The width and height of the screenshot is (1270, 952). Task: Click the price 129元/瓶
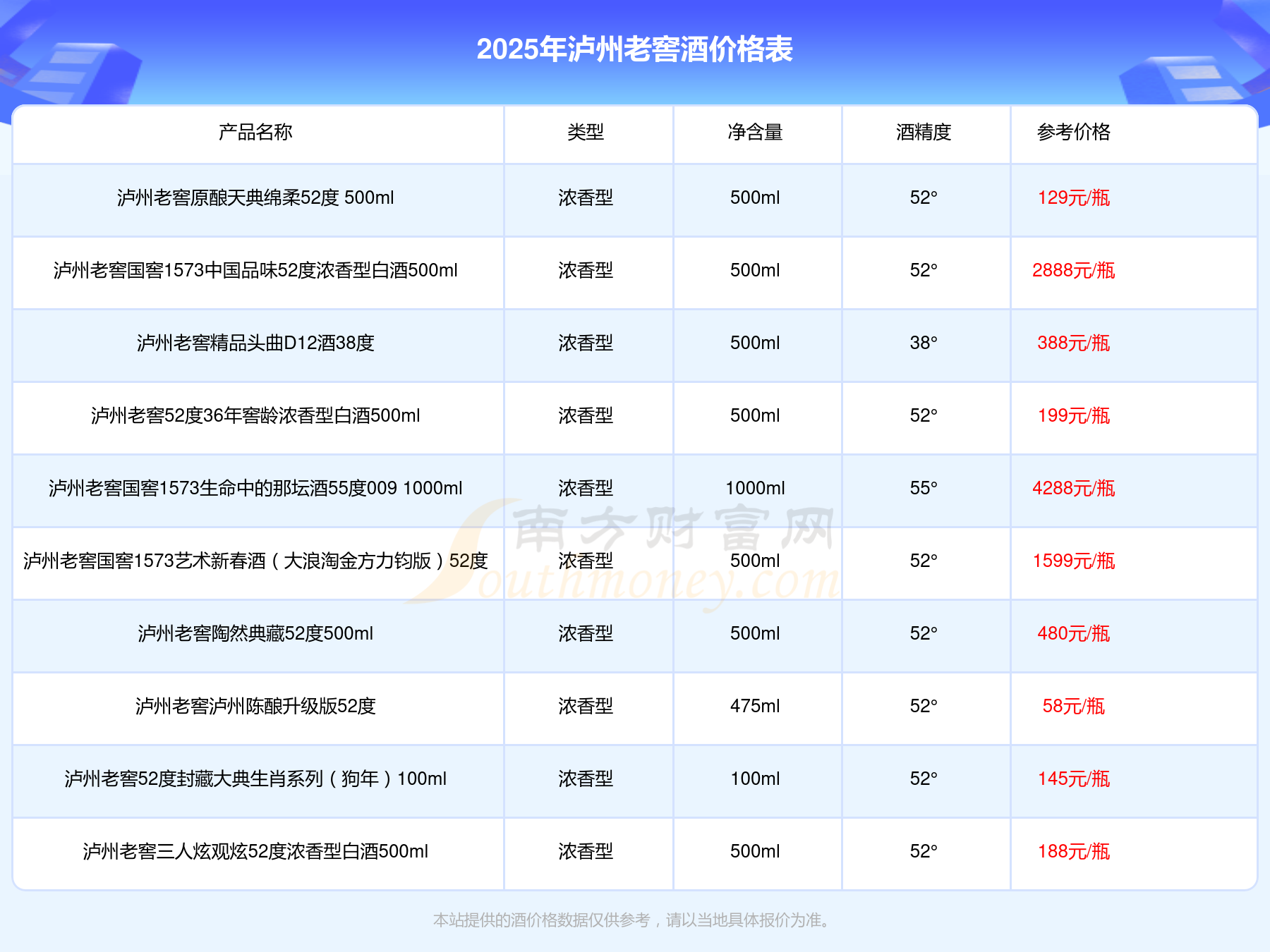(x=1074, y=197)
